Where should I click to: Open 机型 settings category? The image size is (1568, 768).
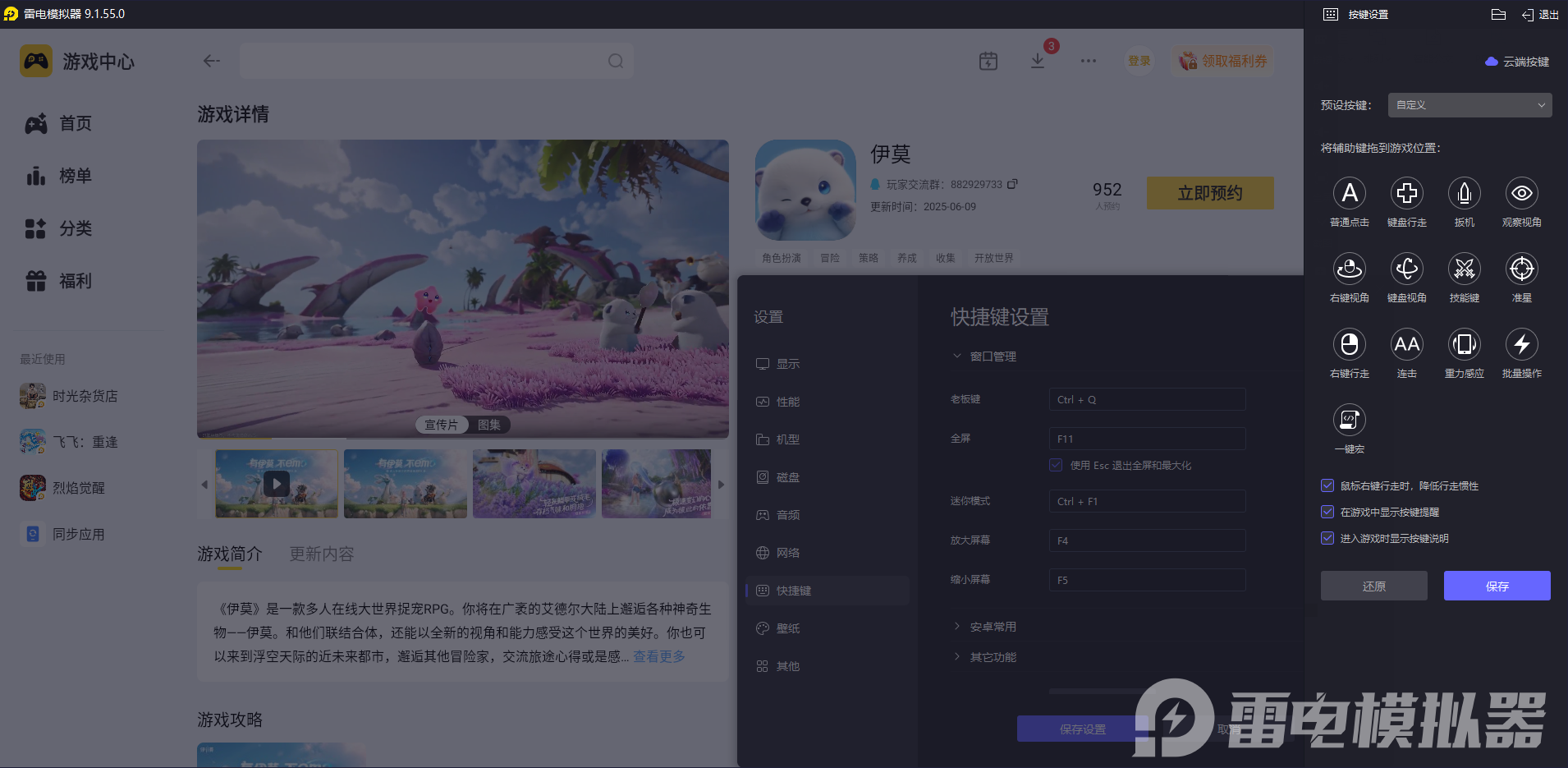tap(828, 439)
